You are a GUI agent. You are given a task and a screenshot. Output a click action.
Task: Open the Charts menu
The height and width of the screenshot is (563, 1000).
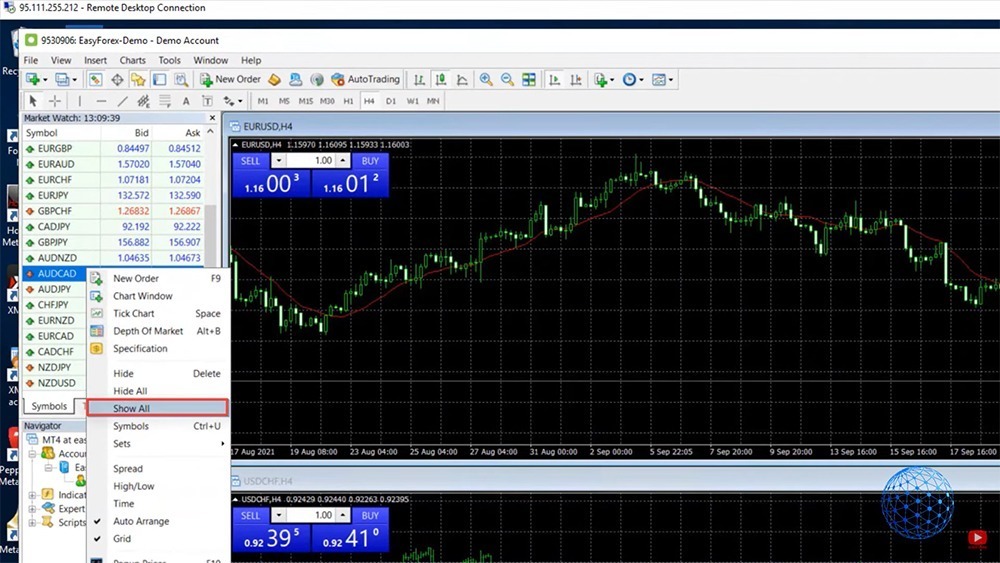pos(133,60)
